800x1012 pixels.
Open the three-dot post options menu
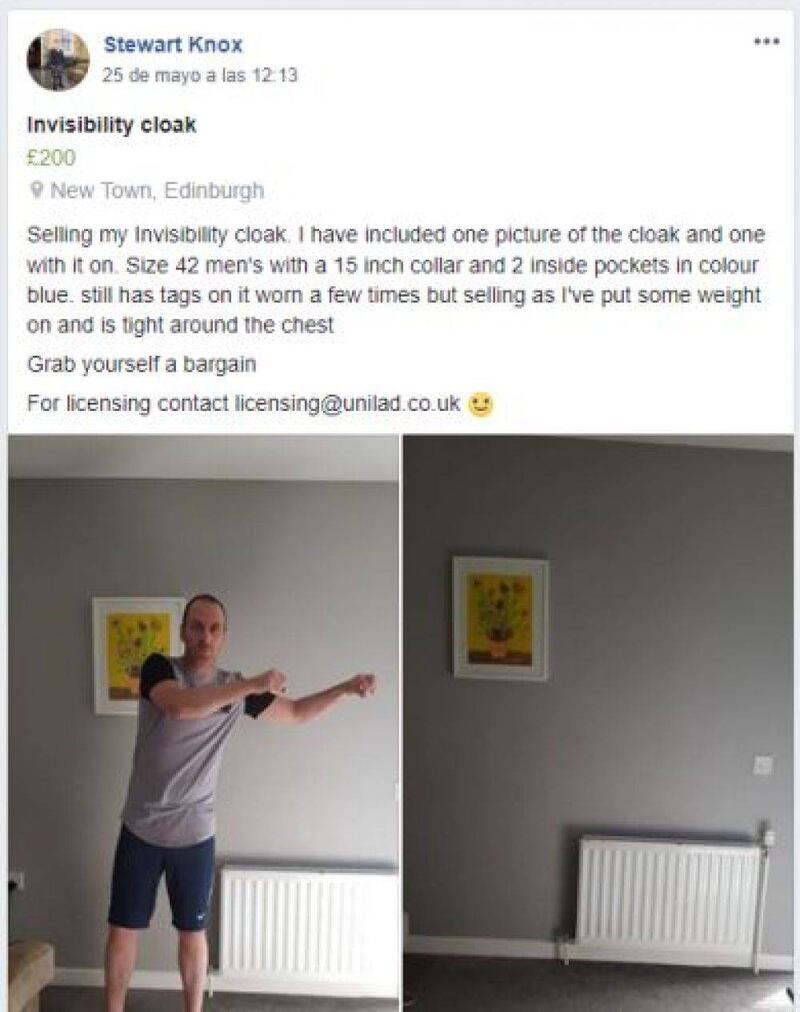tap(767, 42)
